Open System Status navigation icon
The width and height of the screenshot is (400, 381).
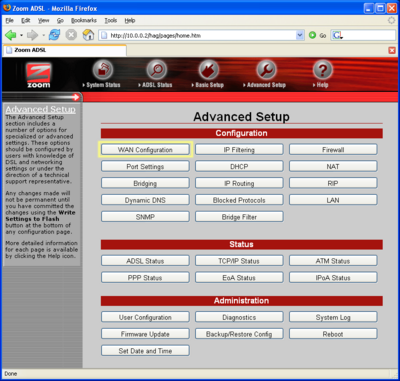click(102, 70)
